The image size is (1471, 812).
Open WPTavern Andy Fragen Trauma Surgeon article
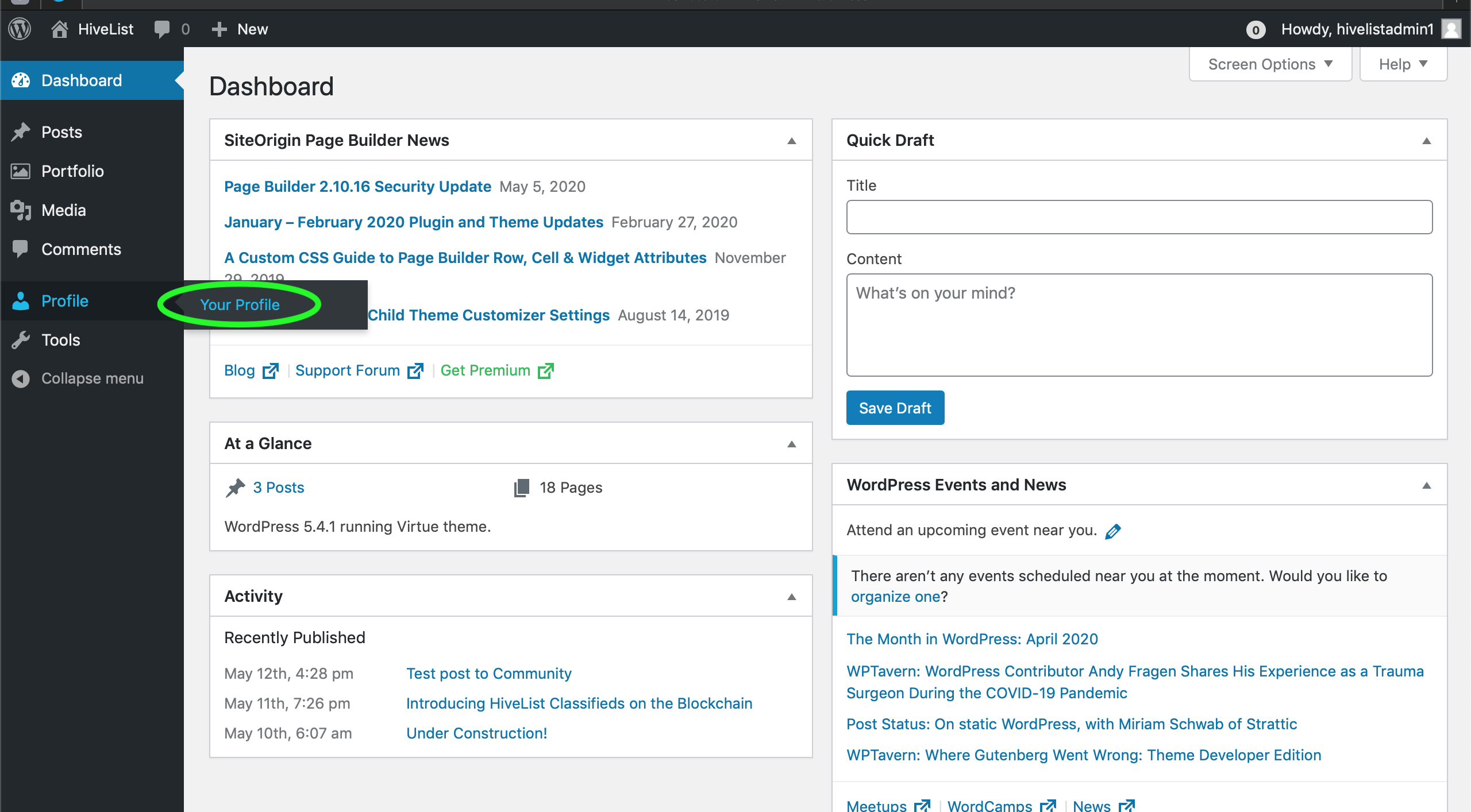coord(1135,682)
